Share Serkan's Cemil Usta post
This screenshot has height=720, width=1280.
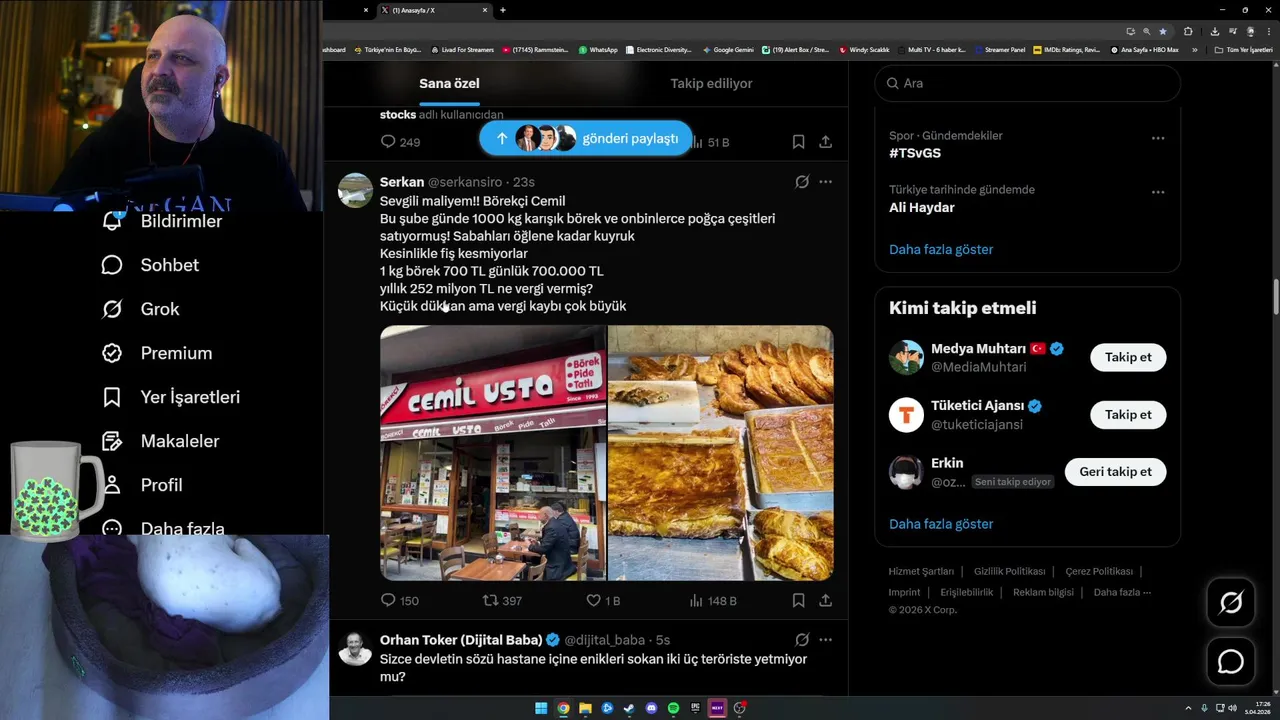click(825, 600)
